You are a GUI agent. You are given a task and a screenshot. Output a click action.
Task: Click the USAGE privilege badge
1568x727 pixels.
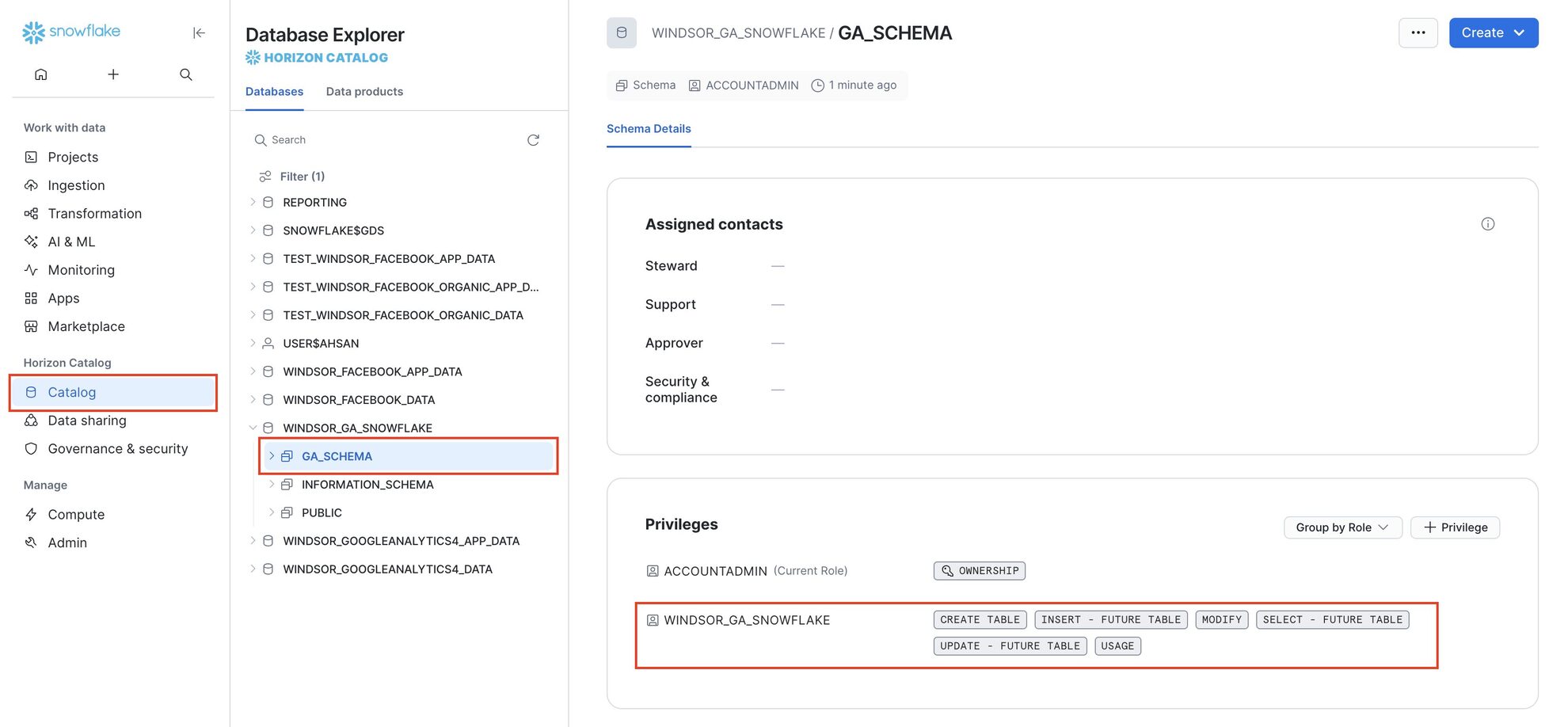pos(1117,646)
